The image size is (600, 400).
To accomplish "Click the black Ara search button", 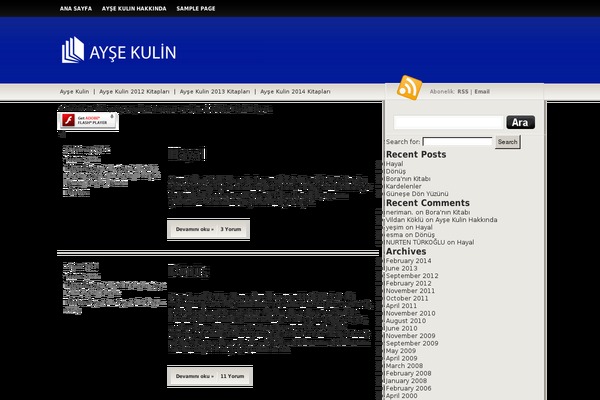I will tap(520, 122).
